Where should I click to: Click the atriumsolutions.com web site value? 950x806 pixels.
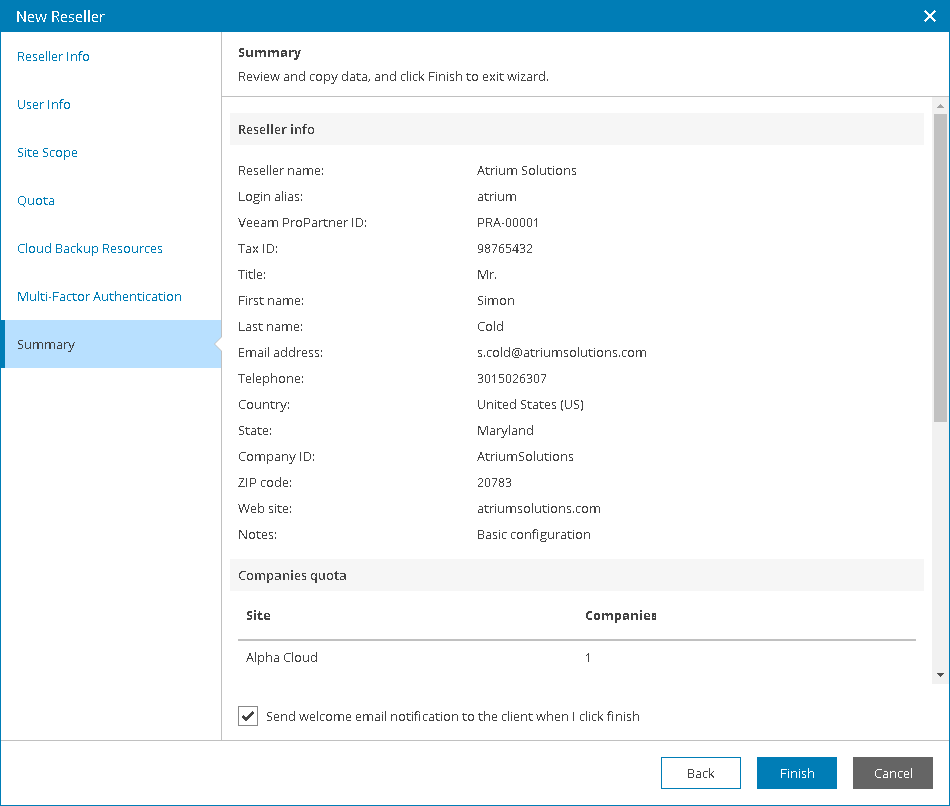pyautogui.click(x=538, y=509)
